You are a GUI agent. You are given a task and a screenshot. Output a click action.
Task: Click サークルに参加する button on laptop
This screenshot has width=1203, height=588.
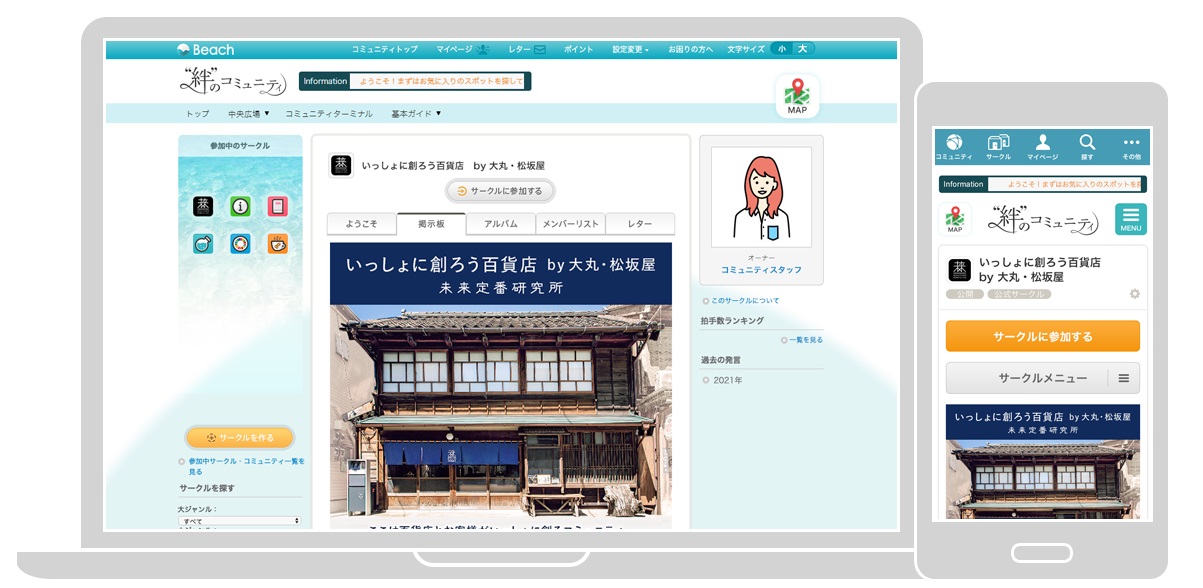pyautogui.click(x=500, y=191)
